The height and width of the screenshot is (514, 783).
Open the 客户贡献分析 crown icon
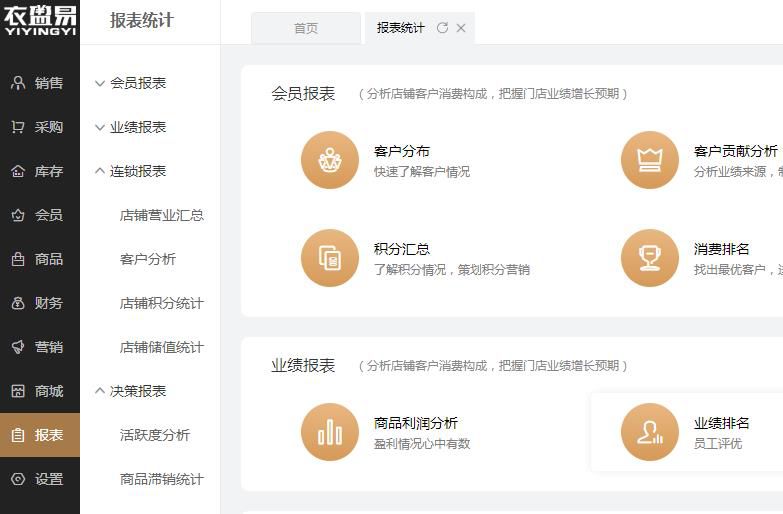click(649, 160)
